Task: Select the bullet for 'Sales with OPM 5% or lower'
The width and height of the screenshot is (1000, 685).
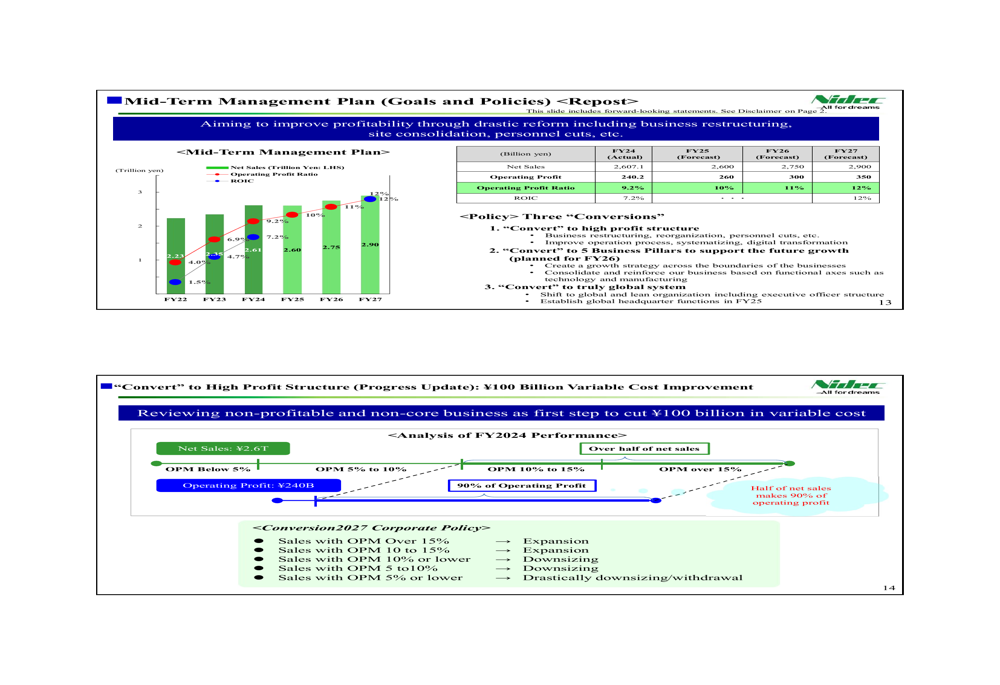Action: pyautogui.click(x=259, y=577)
